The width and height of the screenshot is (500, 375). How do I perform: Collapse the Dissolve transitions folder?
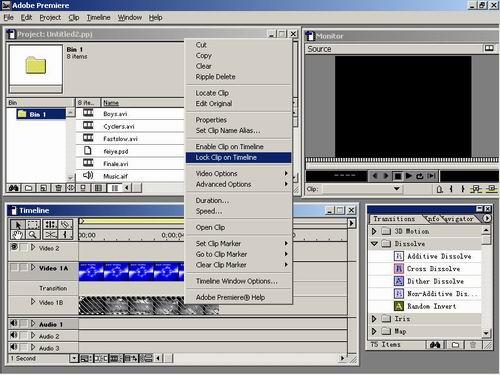point(374,244)
